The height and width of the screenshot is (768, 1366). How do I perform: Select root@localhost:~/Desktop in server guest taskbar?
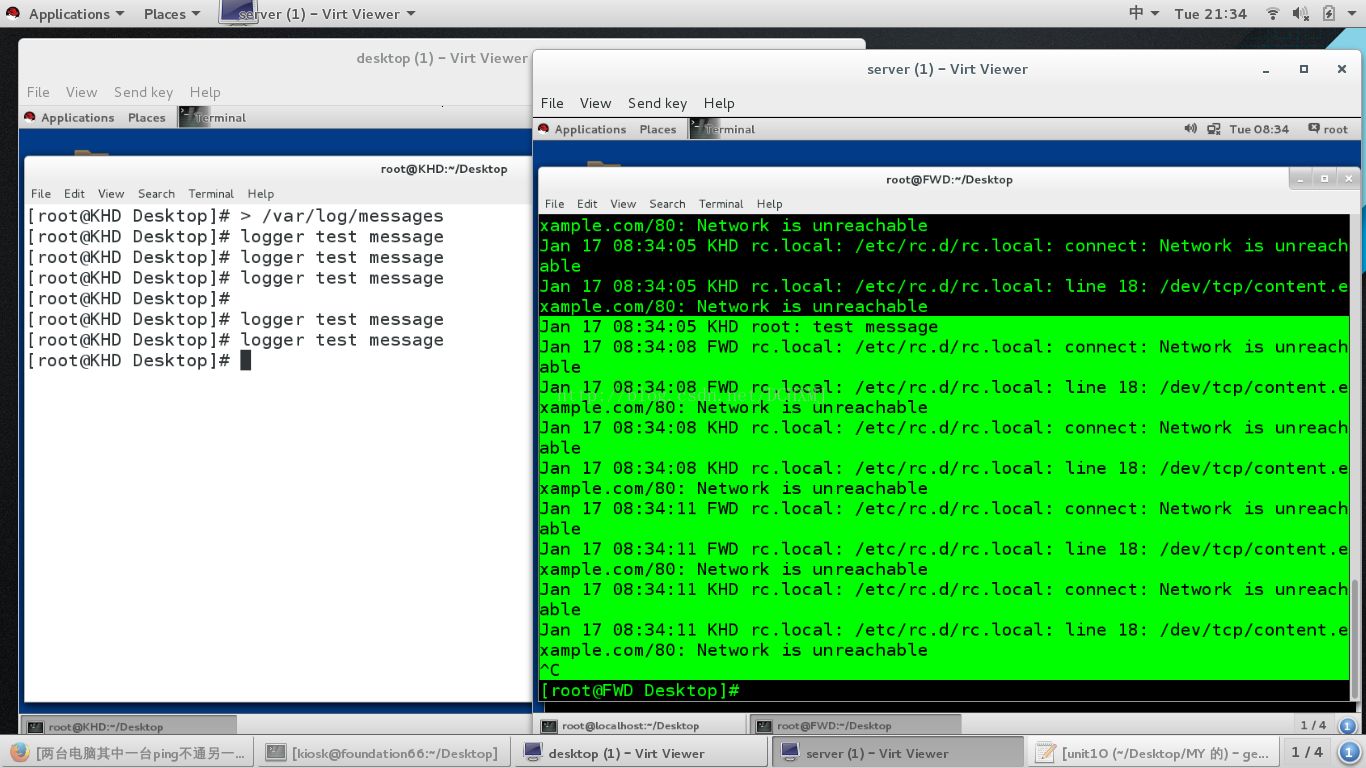point(641,726)
